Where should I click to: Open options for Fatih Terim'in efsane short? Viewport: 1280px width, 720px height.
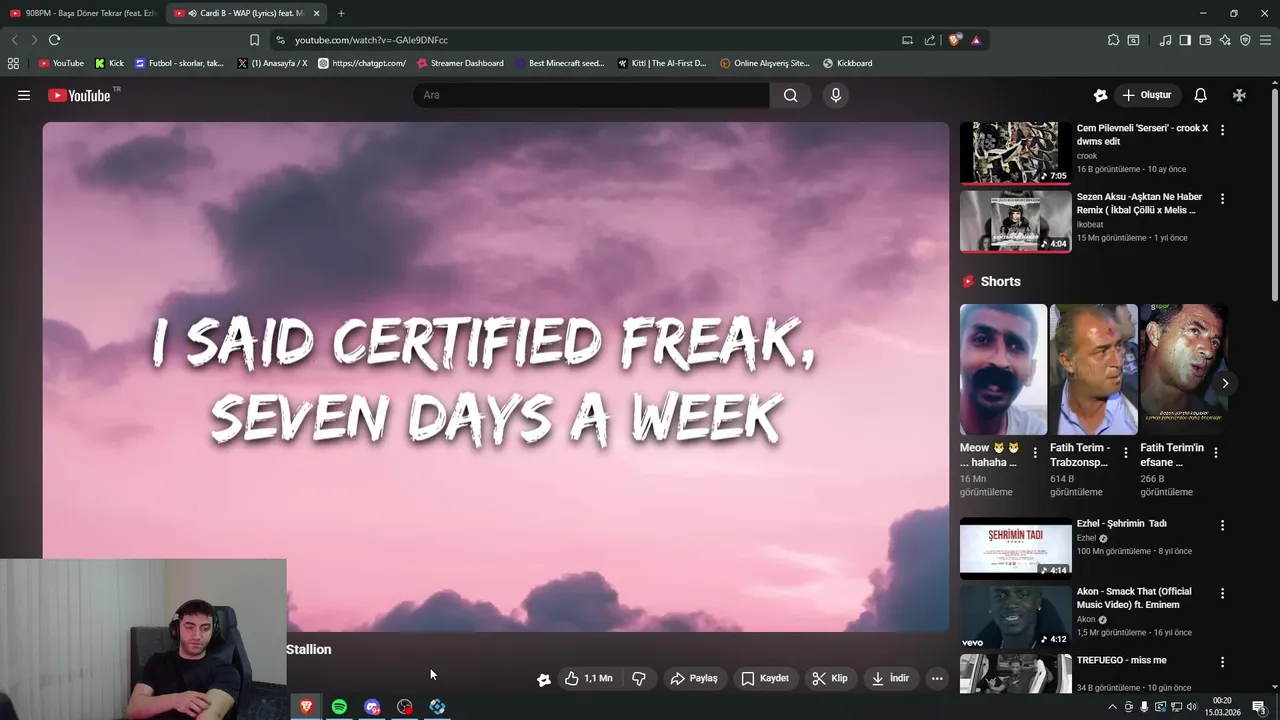tap(1216, 453)
